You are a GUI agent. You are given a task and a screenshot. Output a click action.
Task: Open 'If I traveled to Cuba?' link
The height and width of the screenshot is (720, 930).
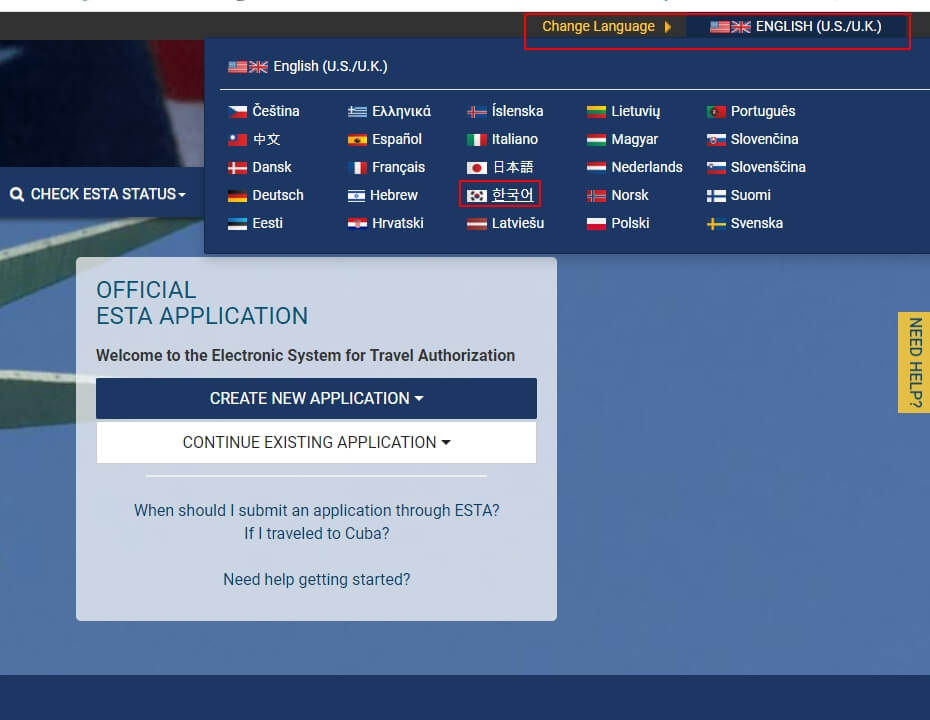317,534
